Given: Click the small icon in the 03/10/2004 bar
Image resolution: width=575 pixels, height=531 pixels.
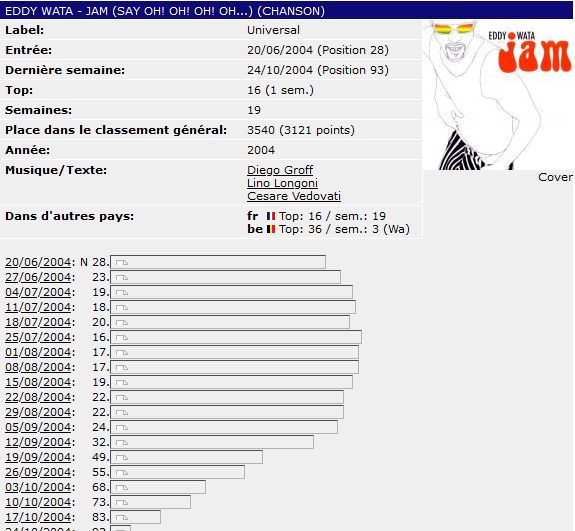Looking at the screenshot, I should pos(122,487).
